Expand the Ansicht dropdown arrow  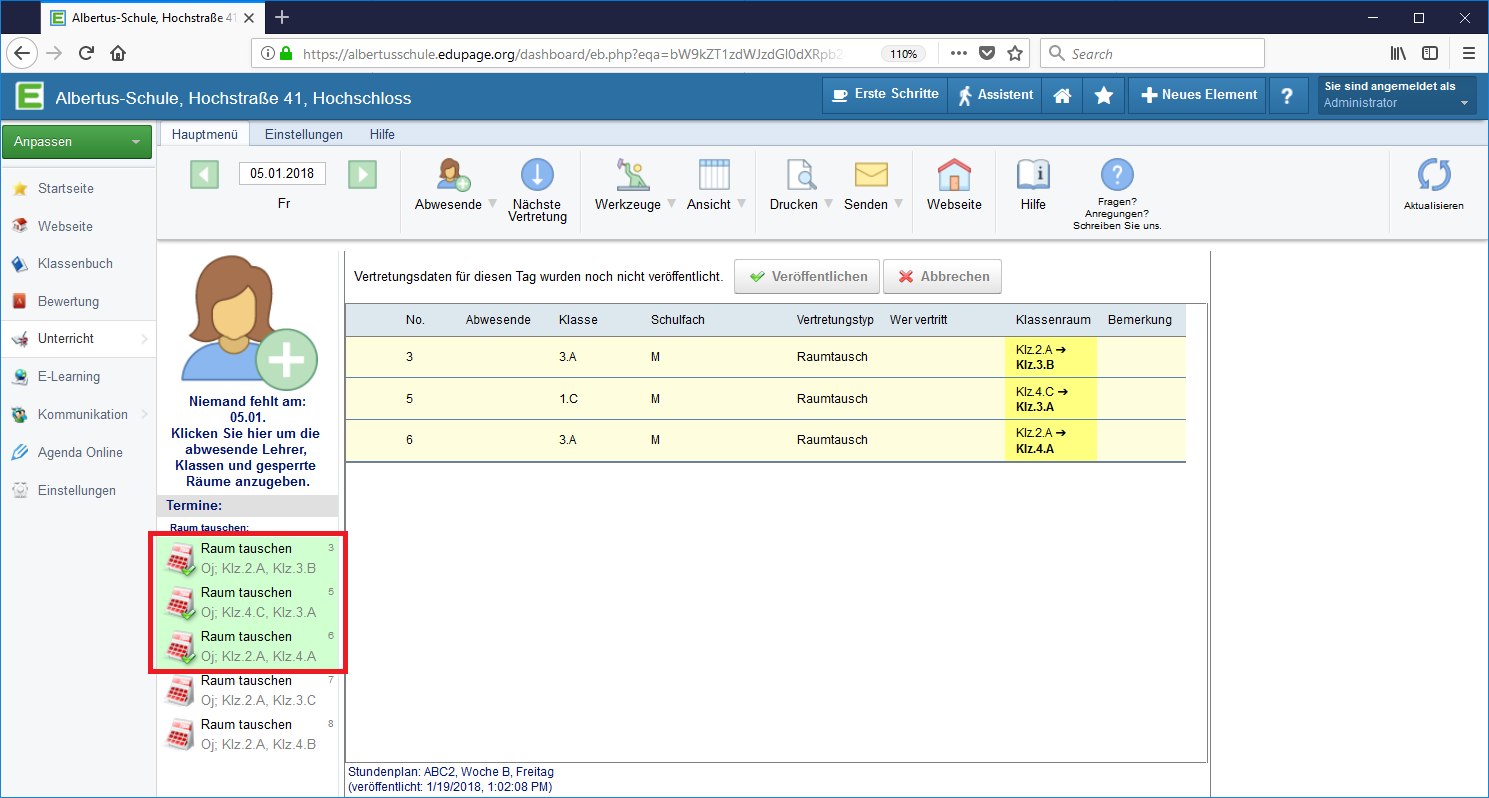coord(741,204)
